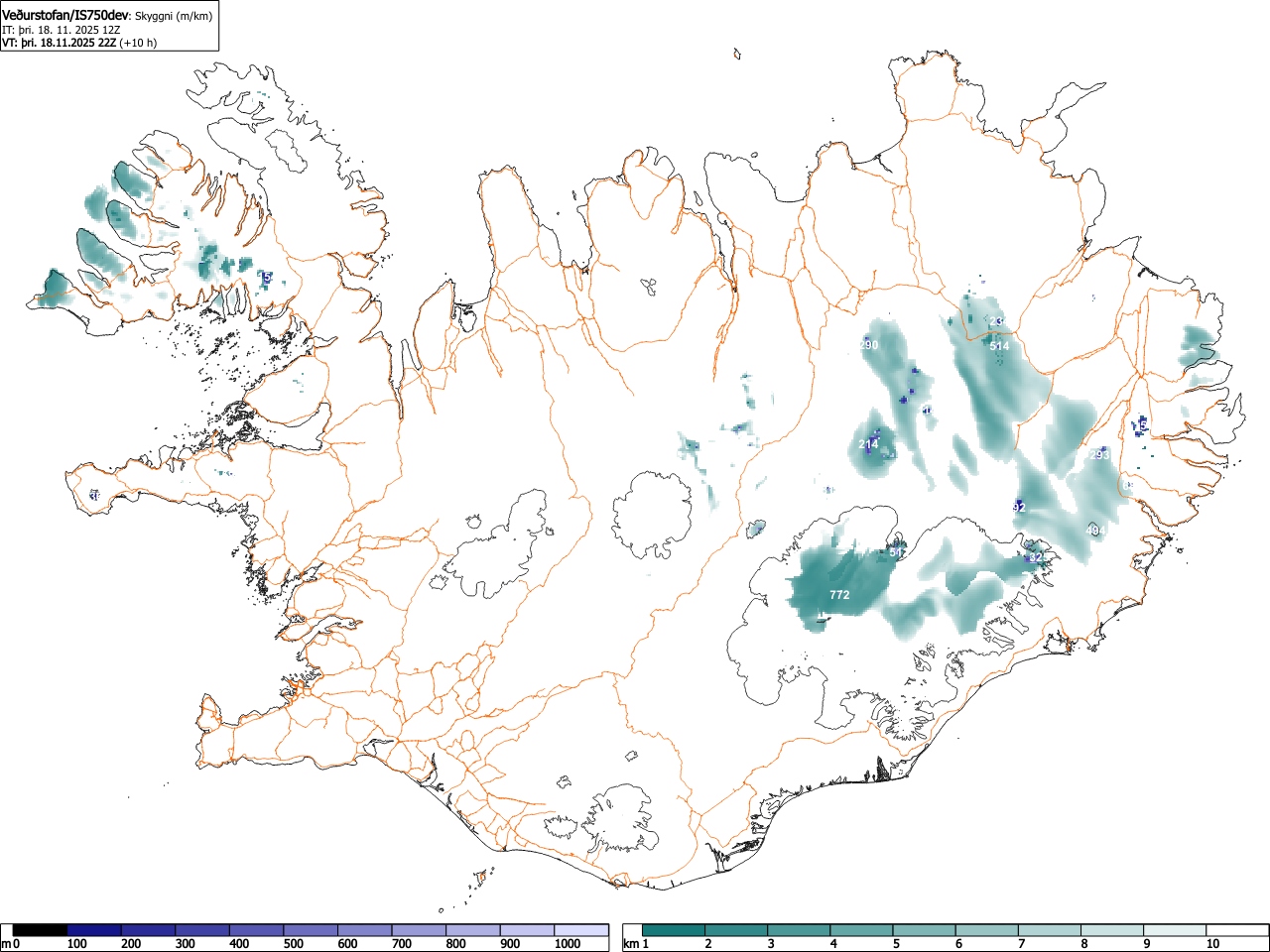Click the '500' tick on meter legend
Image resolution: width=1270 pixels, height=952 pixels.
point(293,944)
